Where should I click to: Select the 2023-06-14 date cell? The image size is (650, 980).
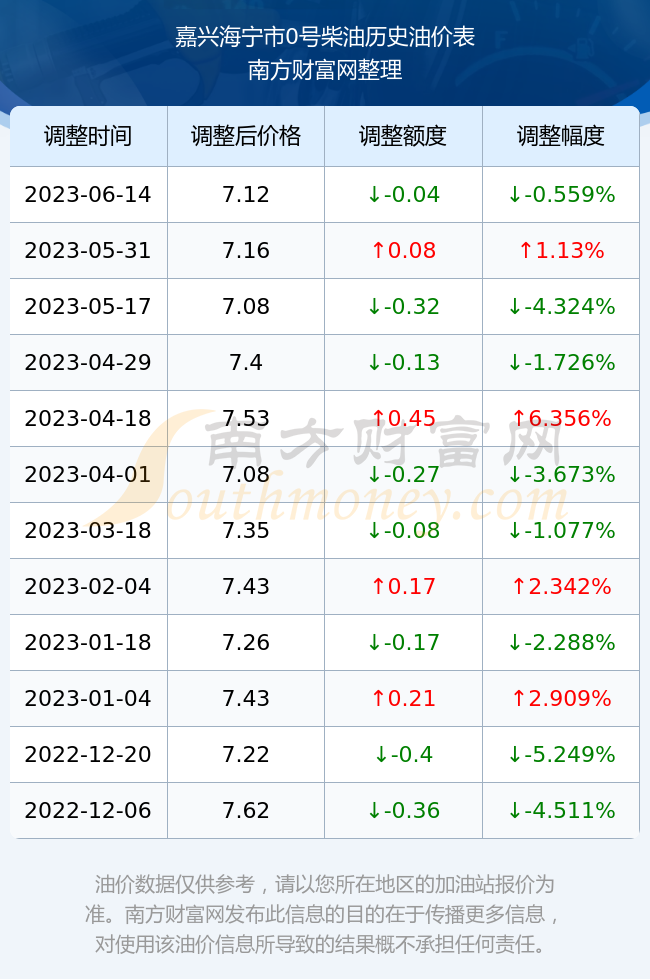[x=88, y=194]
